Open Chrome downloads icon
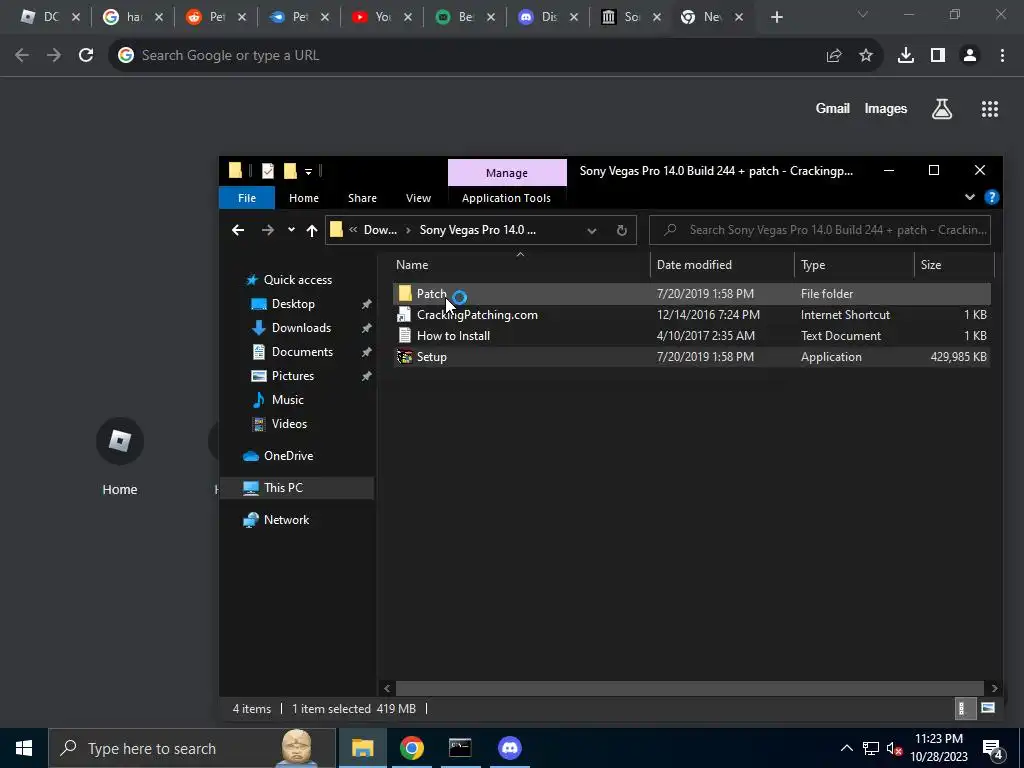1024x768 pixels. coord(906,56)
